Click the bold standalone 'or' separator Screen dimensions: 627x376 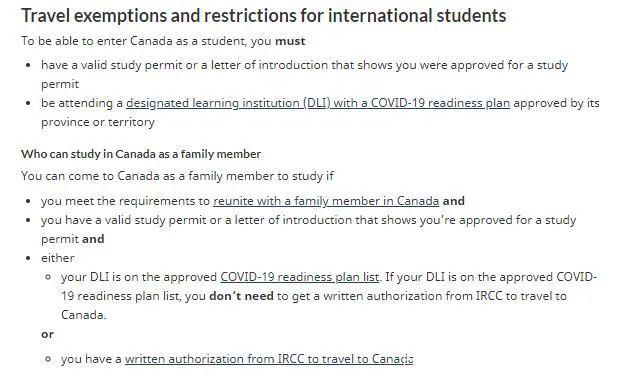coord(47,334)
